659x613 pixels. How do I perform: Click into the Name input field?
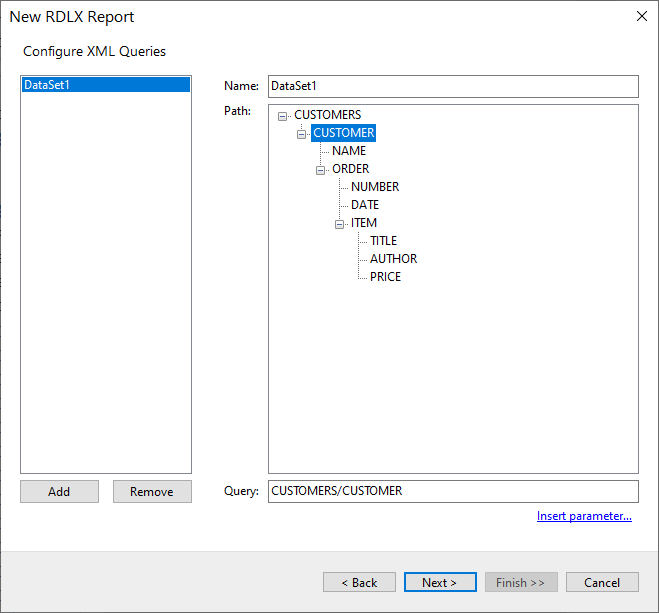(453, 86)
